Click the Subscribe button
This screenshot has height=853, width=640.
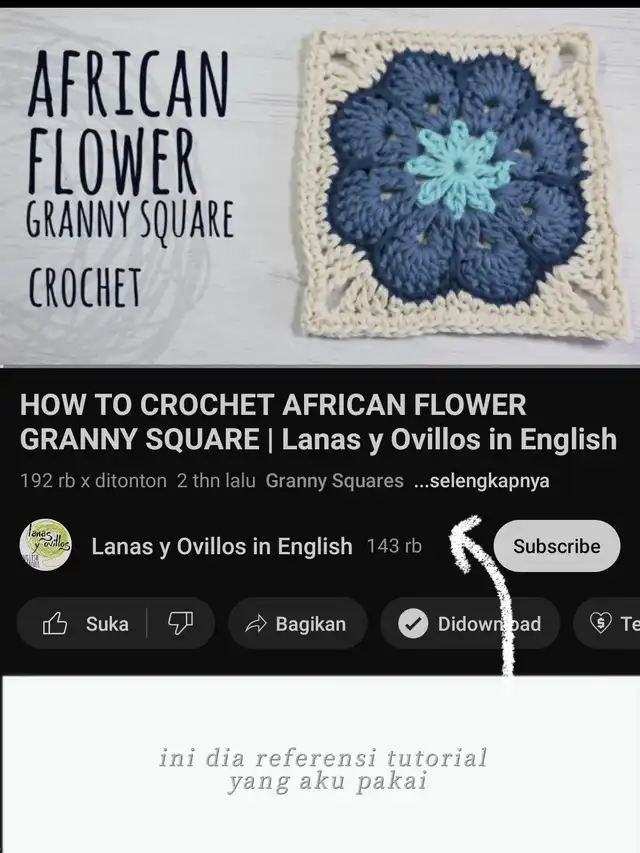(x=556, y=546)
